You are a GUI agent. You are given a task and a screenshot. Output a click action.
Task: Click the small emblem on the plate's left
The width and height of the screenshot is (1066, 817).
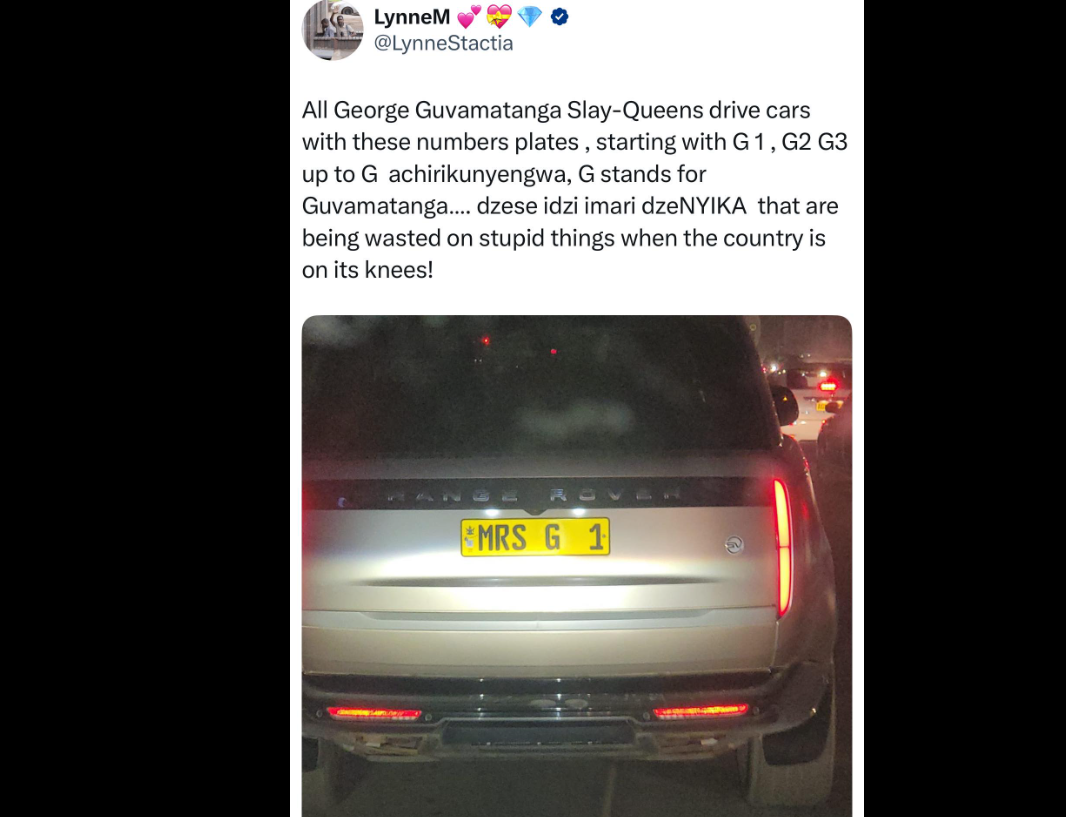pos(468,536)
